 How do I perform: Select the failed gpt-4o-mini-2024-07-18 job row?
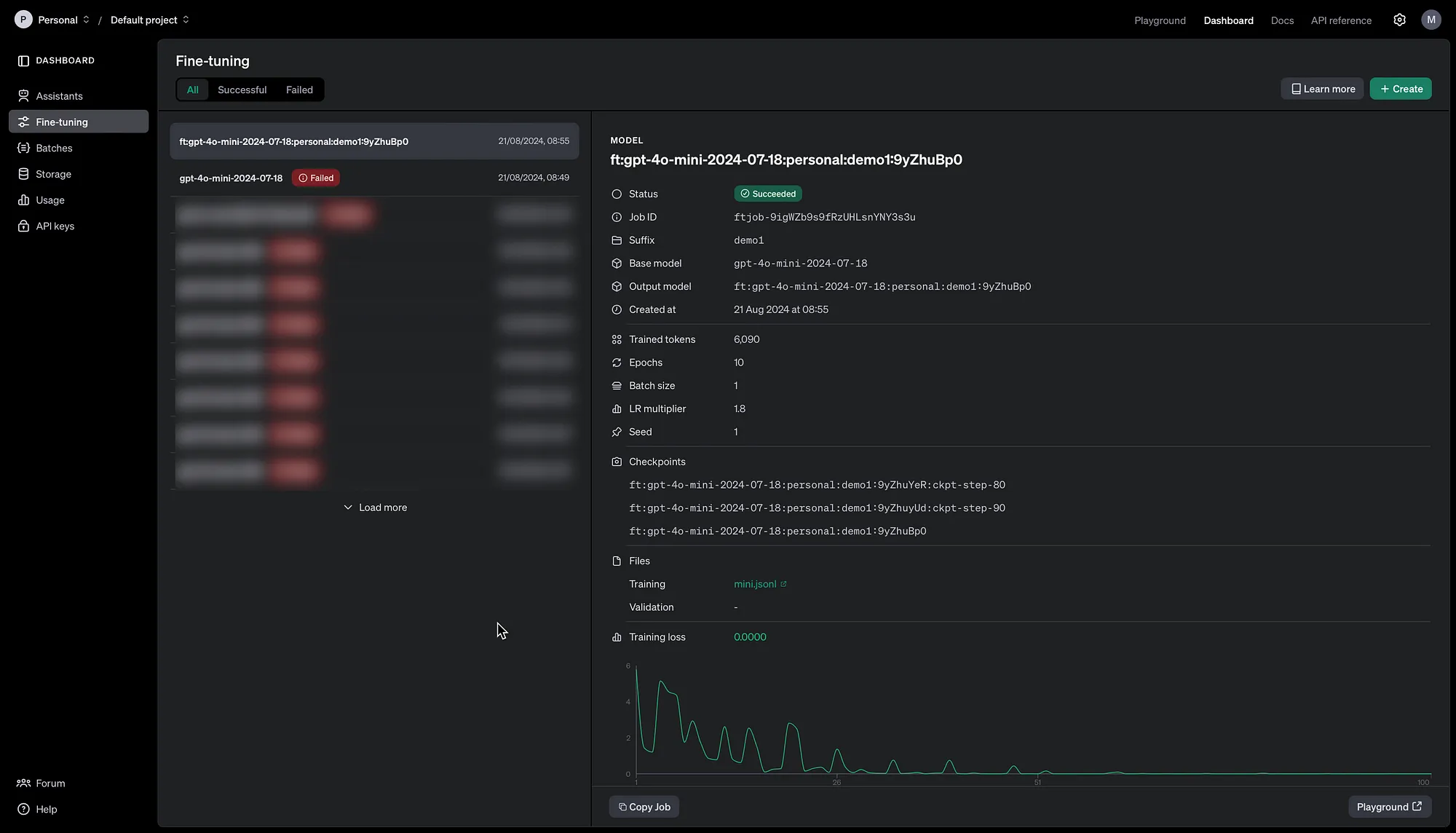374,178
